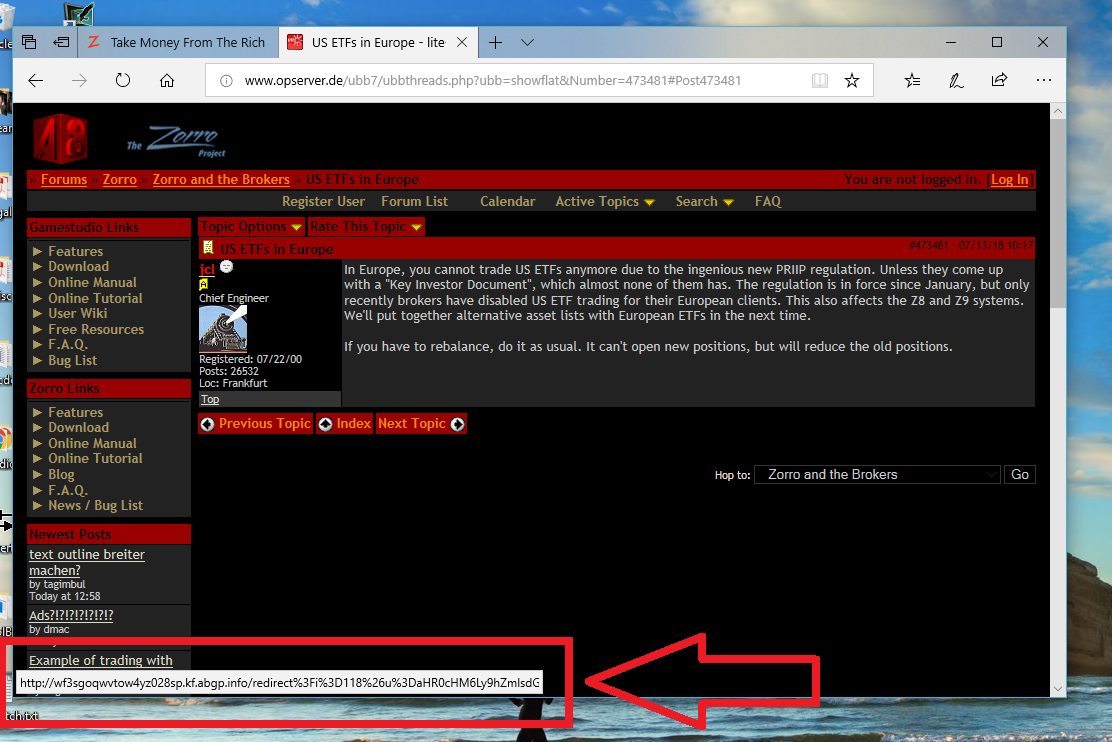Go to Previous Topic button
The width and height of the screenshot is (1112, 742).
pos(255,423)
